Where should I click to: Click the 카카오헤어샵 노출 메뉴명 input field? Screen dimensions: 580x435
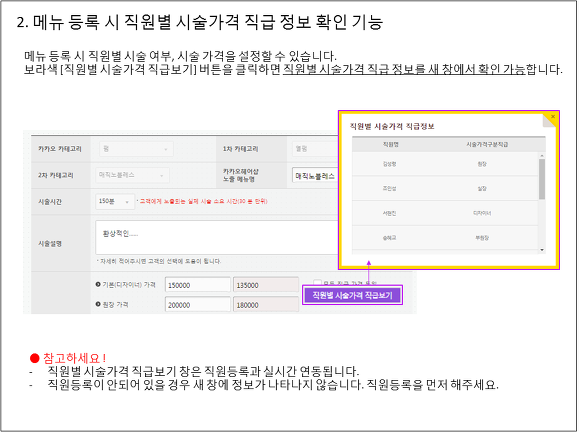coord(315,176)
